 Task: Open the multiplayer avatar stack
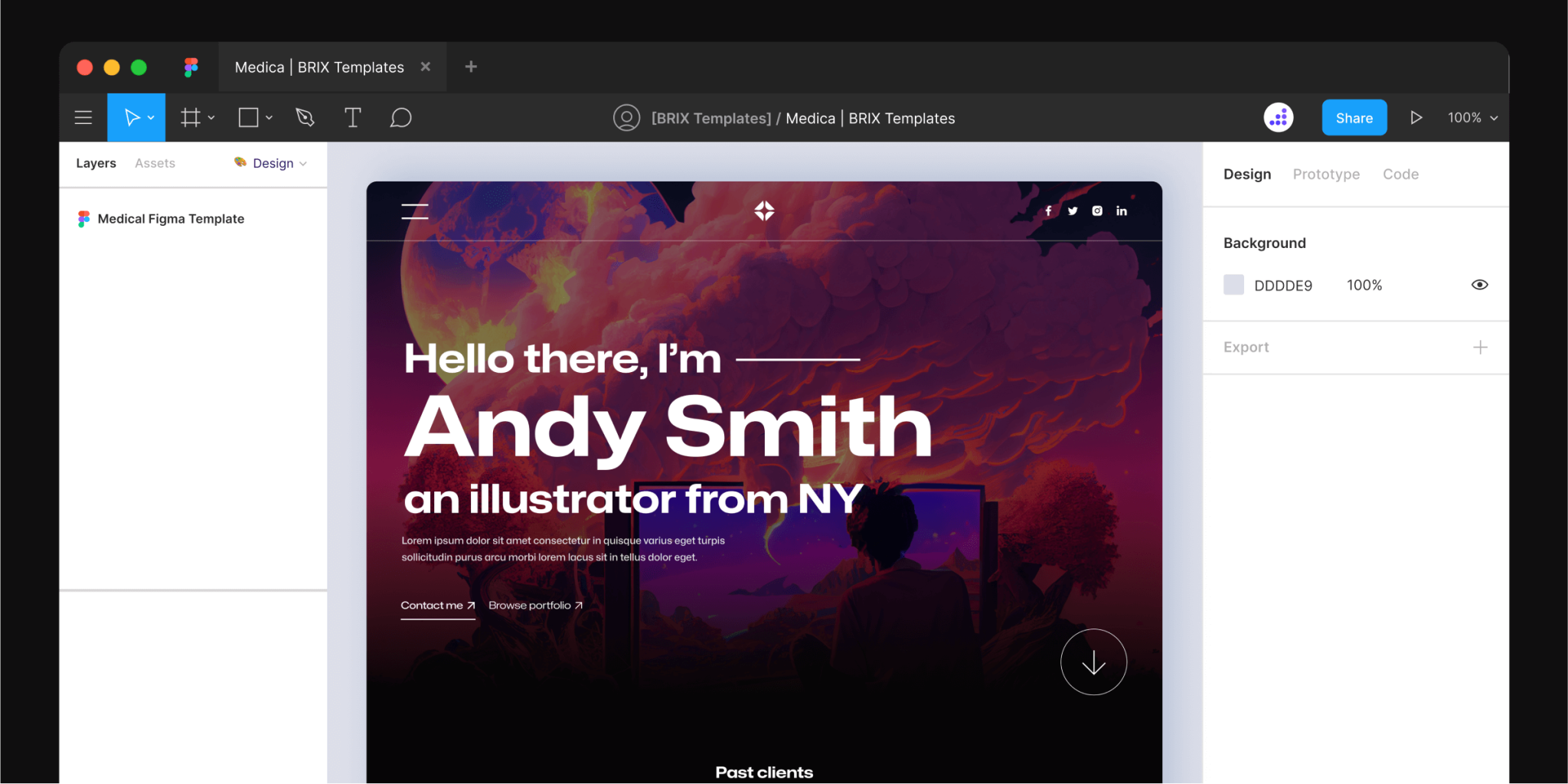[x=1278, y=117]
